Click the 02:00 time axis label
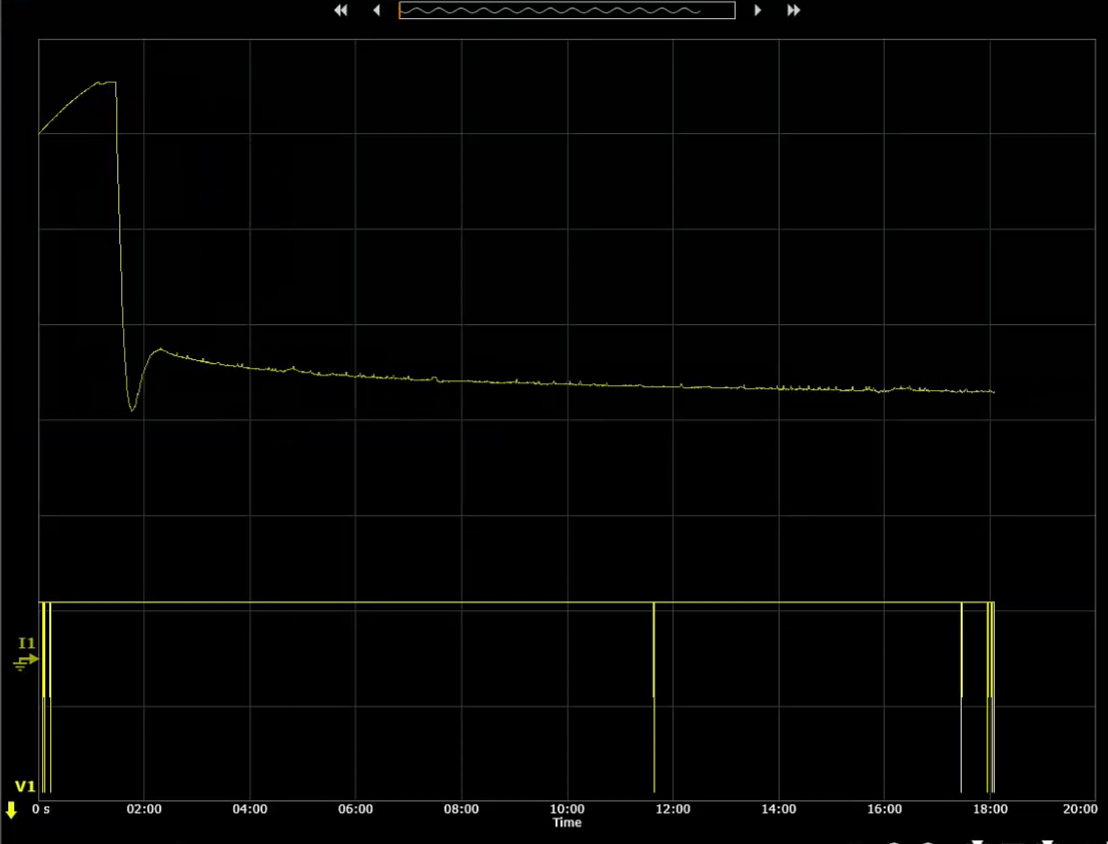1108x844 pixels. pos(144,809)
